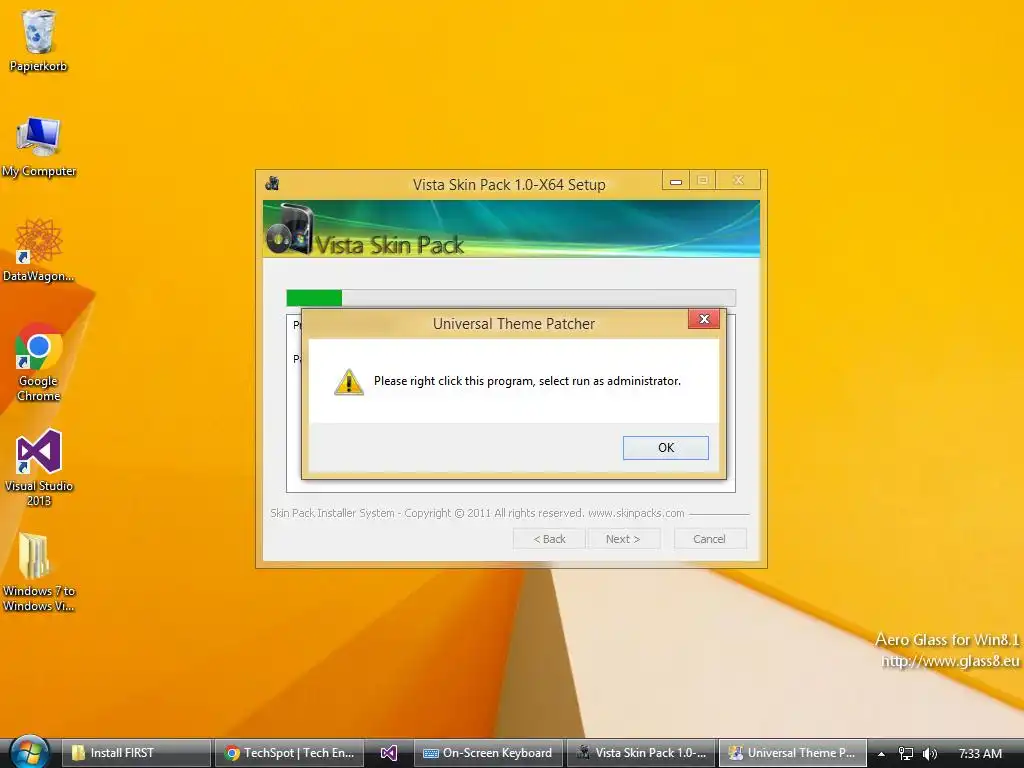This screenshot has width=1024, height=768.
Task: Click the Universal Theme Patcher title text
Action: 514,324
